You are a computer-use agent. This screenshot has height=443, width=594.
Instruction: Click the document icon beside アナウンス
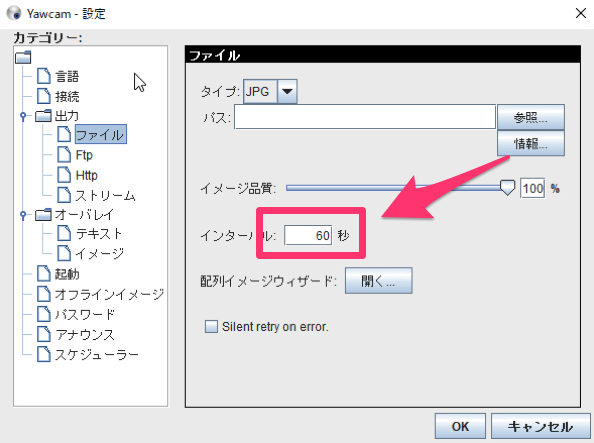coord(44,334)
